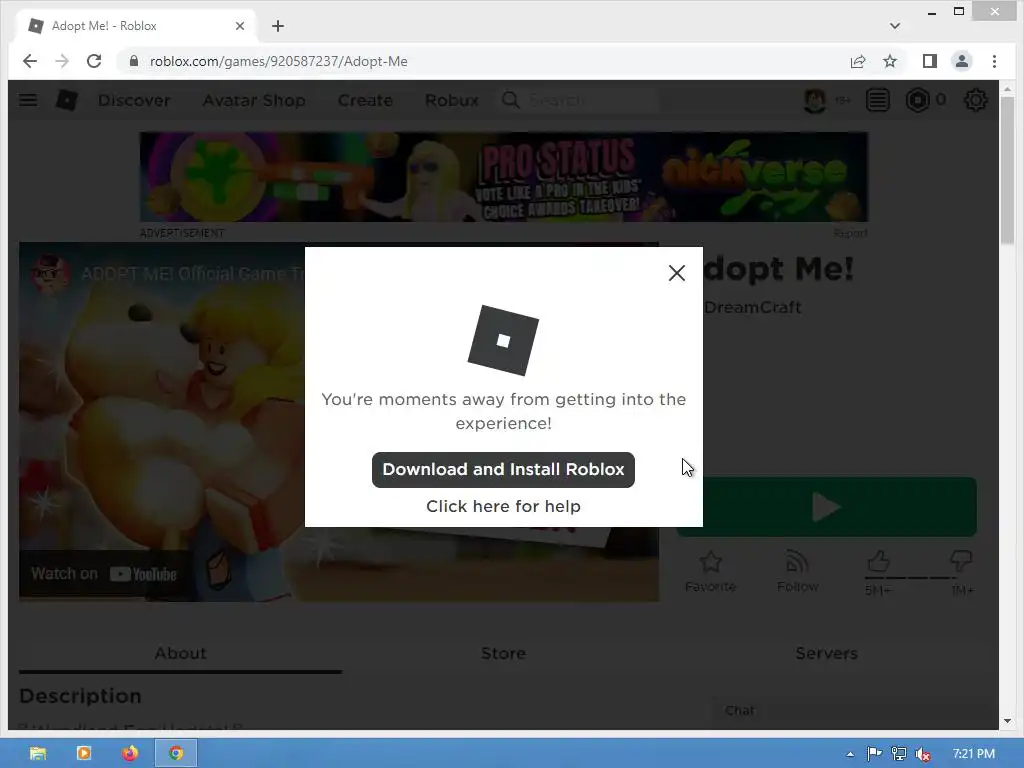Open File Explorer from taskbar
This screenshot has height=768, width=1024.
38,753
